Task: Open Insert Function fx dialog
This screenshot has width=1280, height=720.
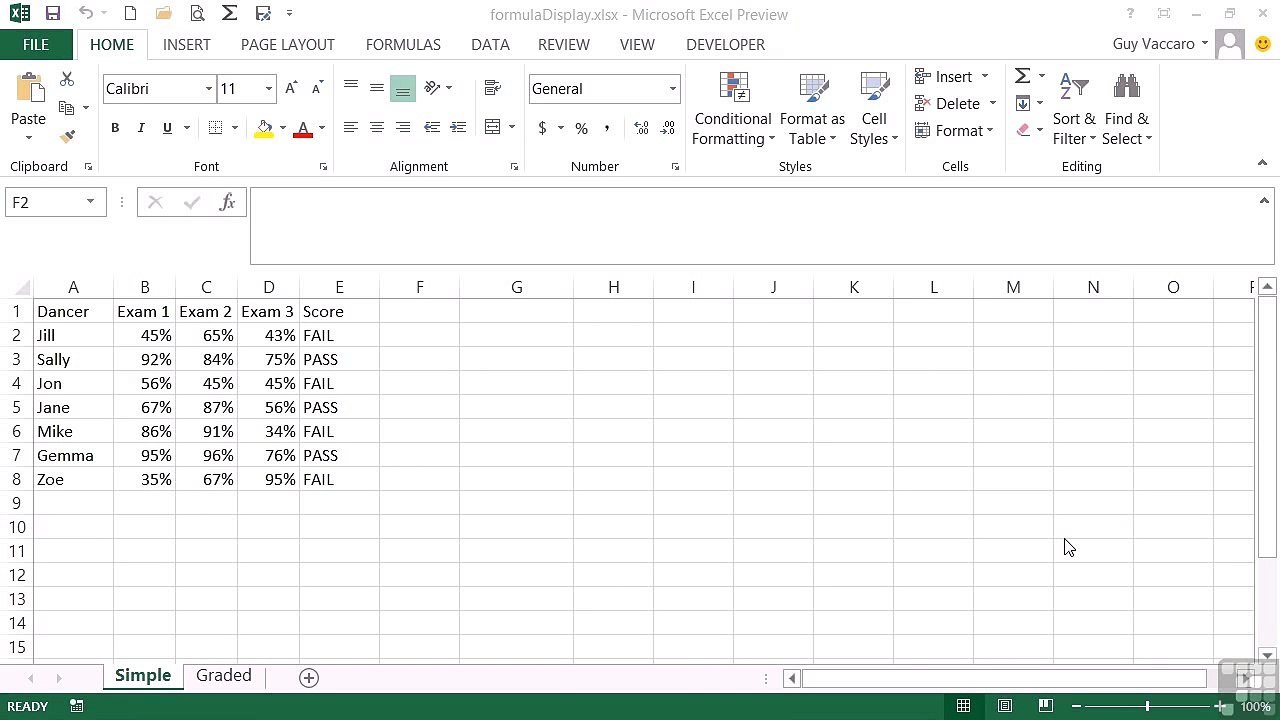Action: (x=227, y=202)
